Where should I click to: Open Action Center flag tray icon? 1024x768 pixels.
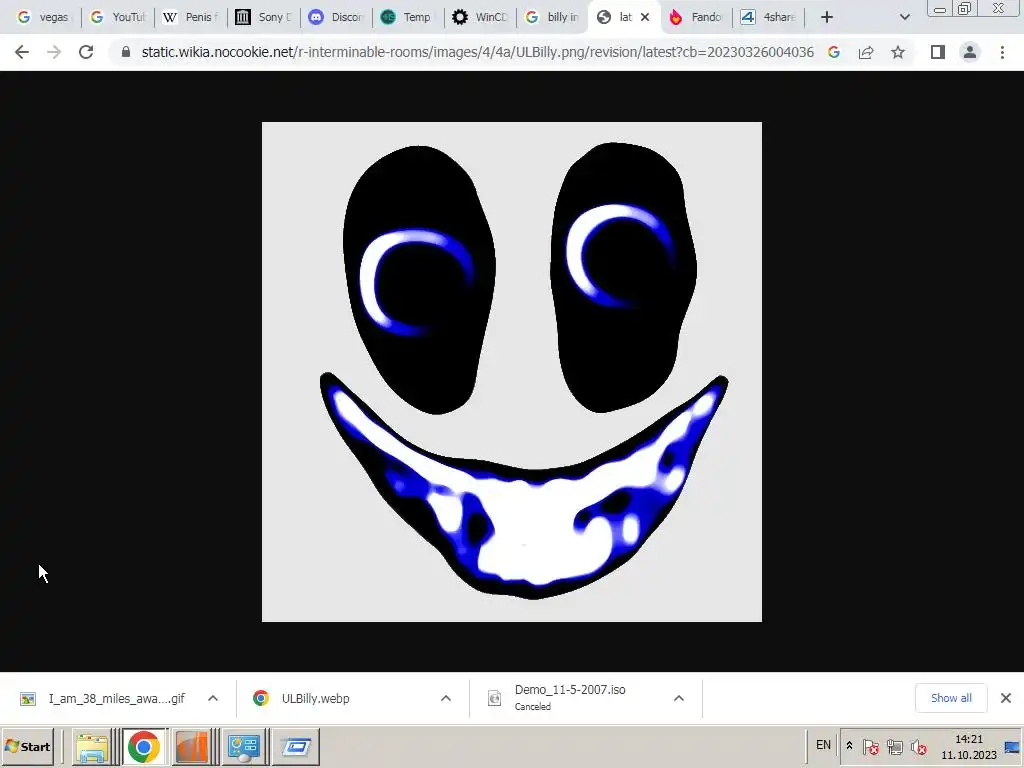click(871, 746)
